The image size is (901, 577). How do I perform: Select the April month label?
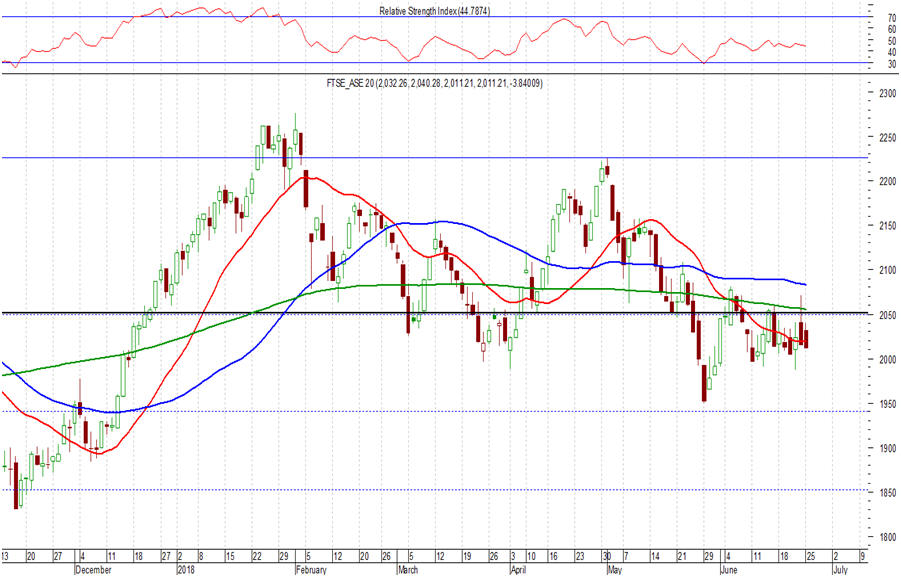click(x=519, y=570)
